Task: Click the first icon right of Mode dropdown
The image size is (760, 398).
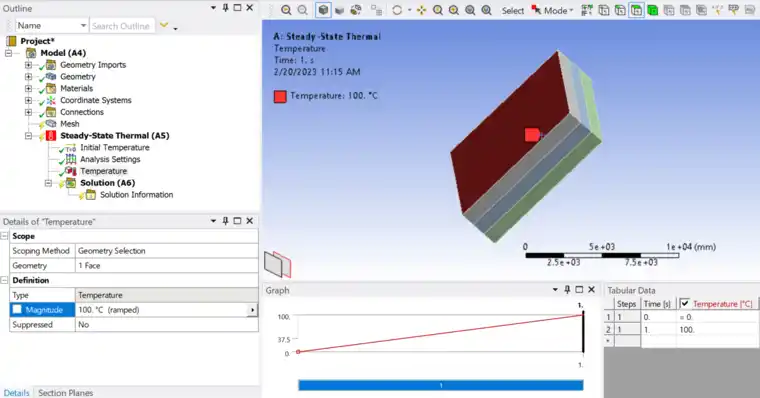Action: click(587, 10)
